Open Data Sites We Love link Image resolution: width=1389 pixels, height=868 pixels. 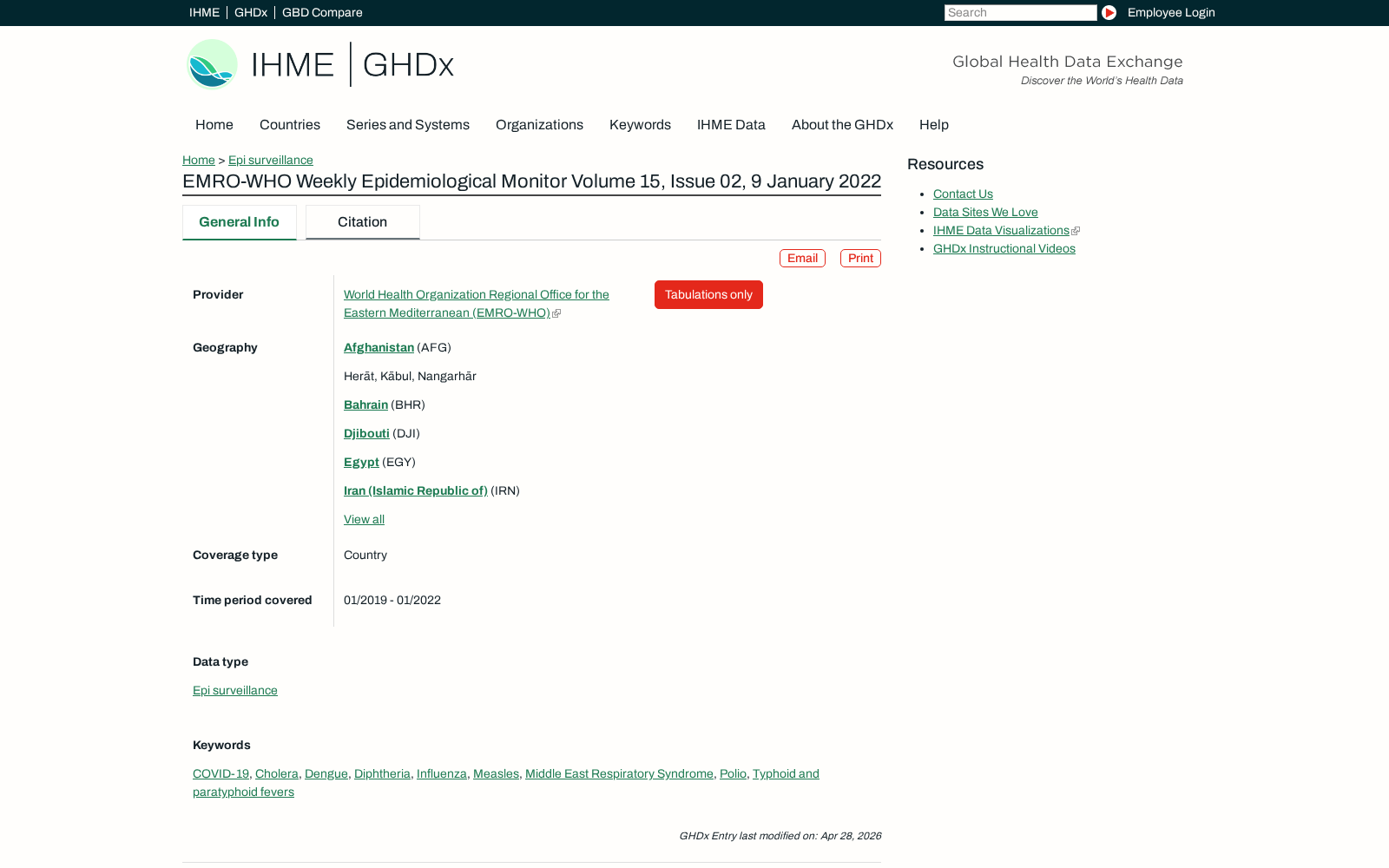tap(985, 212)
